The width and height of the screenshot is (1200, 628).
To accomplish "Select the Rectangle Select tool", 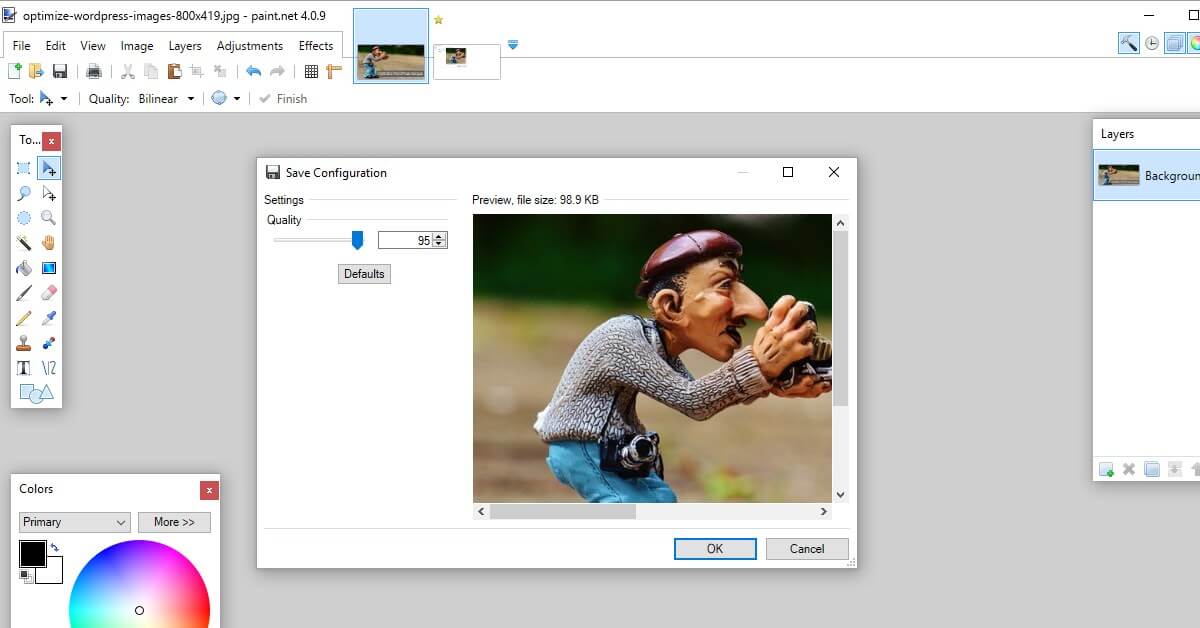I will point(24,168).
